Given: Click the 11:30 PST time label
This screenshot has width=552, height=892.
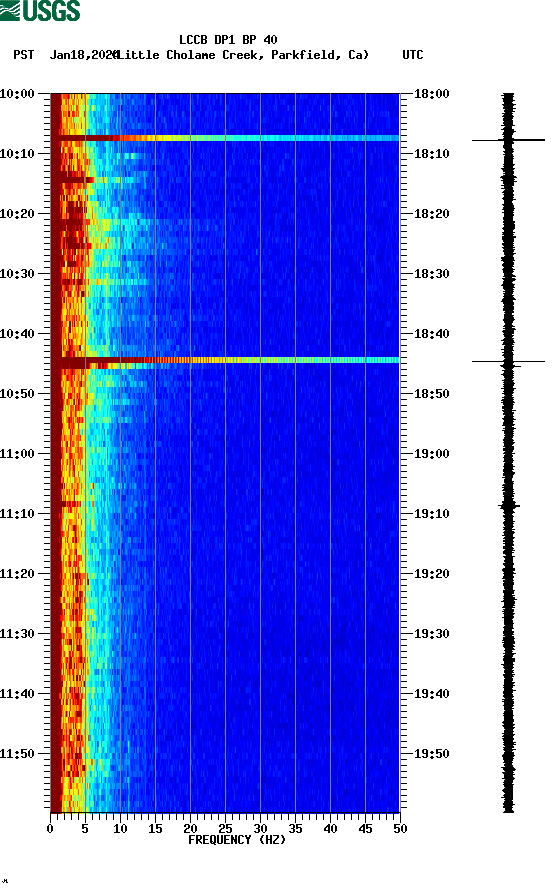Looking at the screenshot, I should [x=17, y=634].
